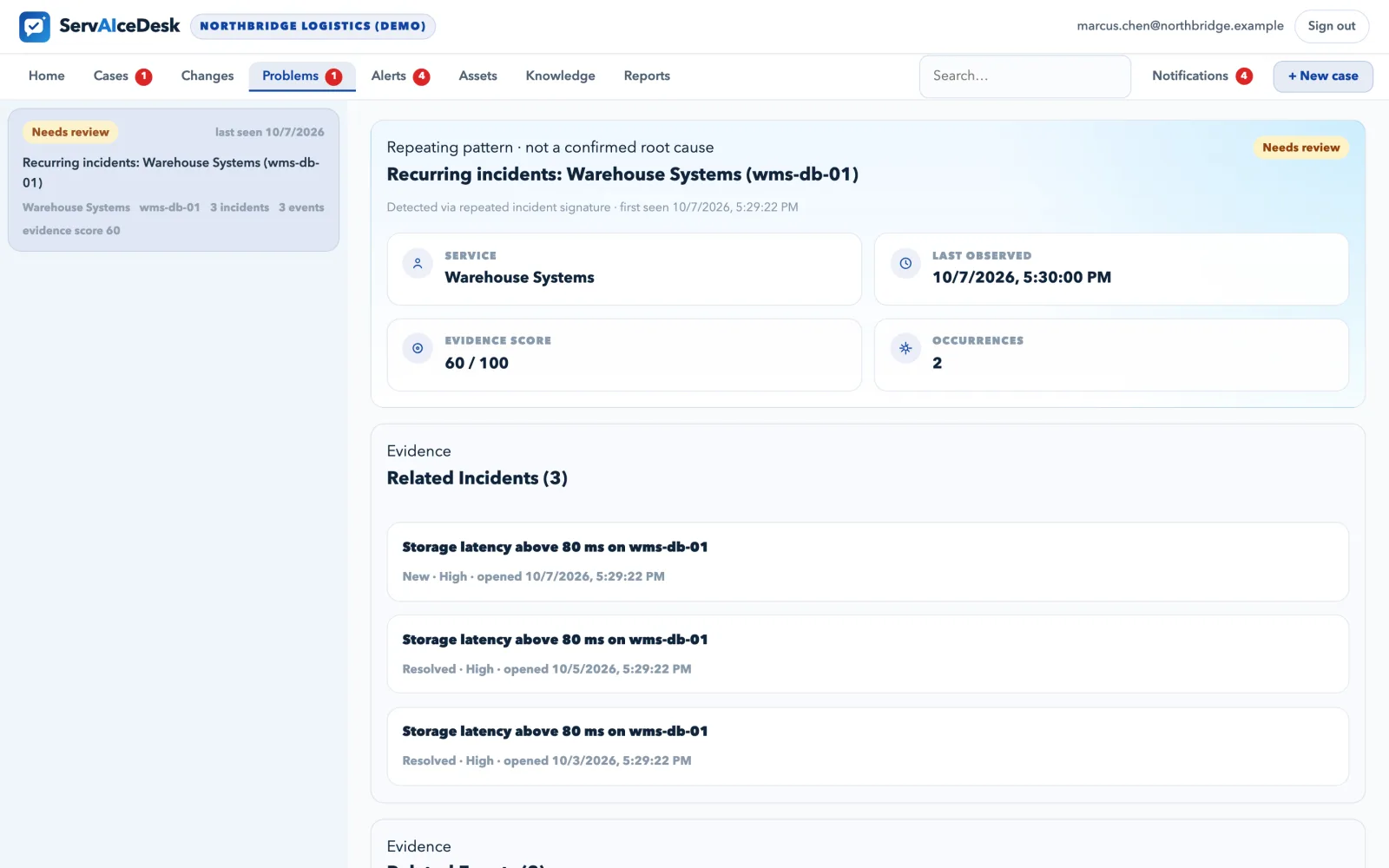Select the recurring incidents problem card in sidebar
The width and height of the screenshot is (1389, 868).
tap(174, 181)
